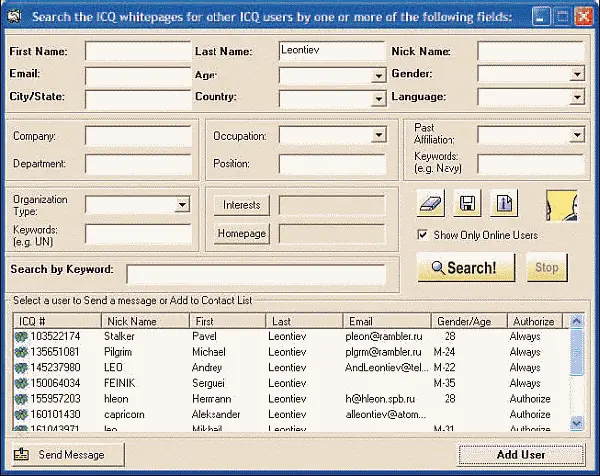Click the Search! button
600x476 pixels.
coord(466,267)
